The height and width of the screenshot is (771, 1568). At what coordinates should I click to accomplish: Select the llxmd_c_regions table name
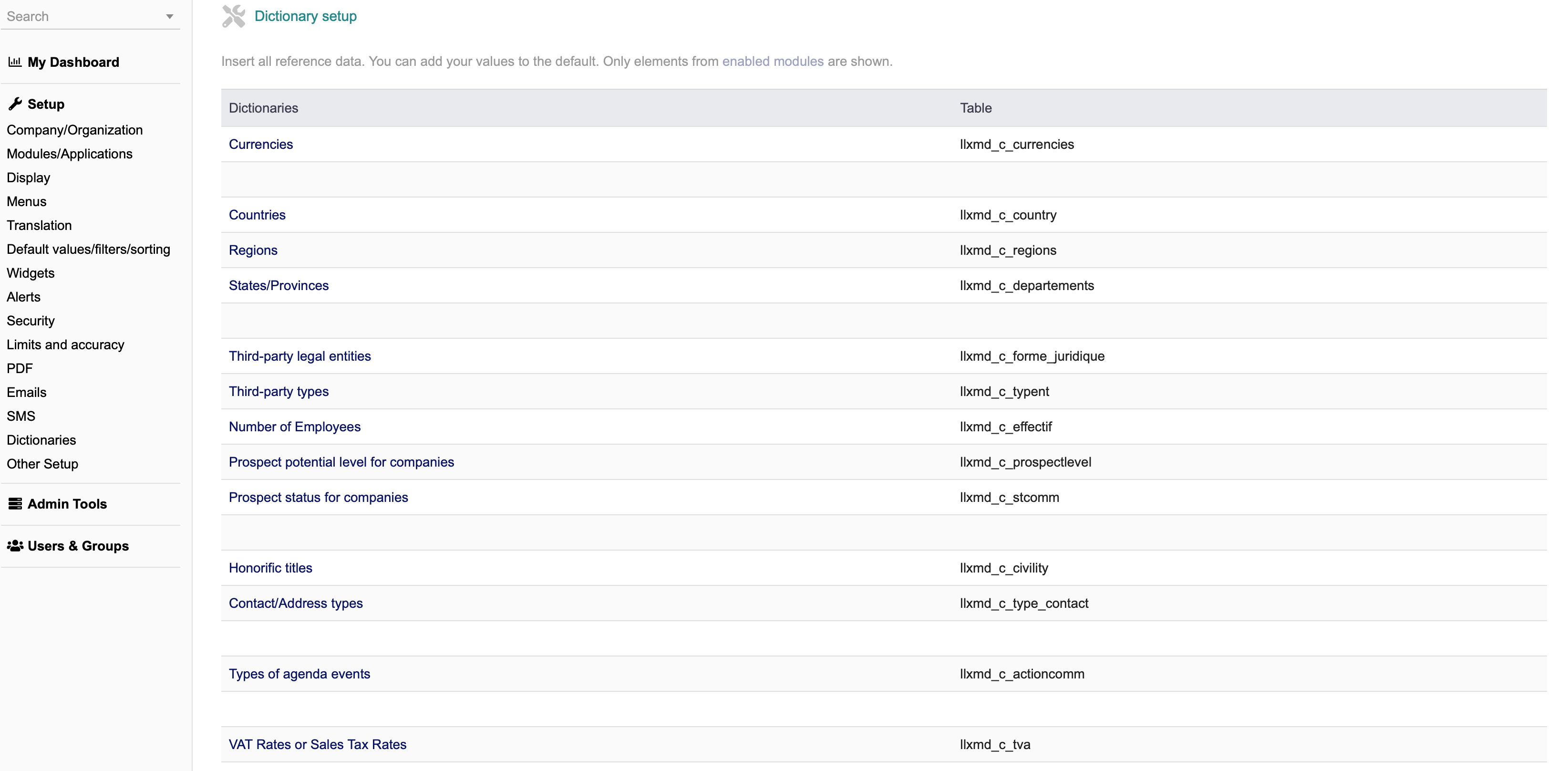tap(1008, 250)
